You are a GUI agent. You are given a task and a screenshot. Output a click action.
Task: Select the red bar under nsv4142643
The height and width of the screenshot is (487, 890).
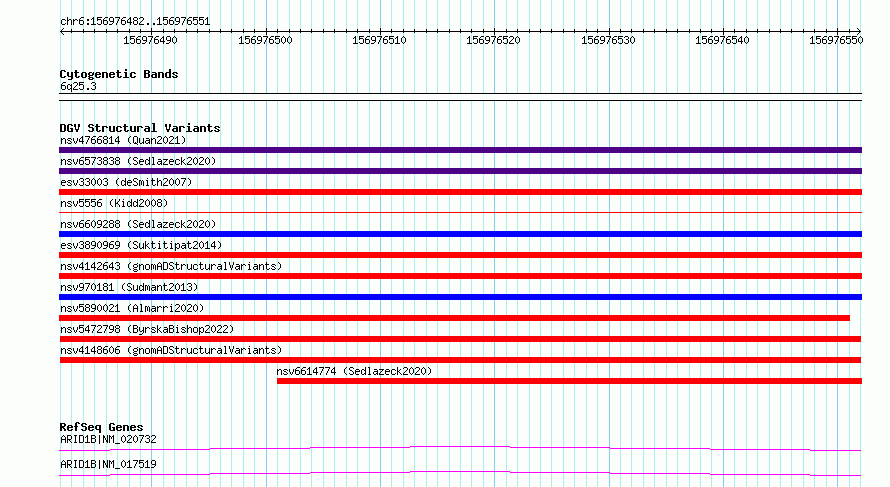coord(460,276)
